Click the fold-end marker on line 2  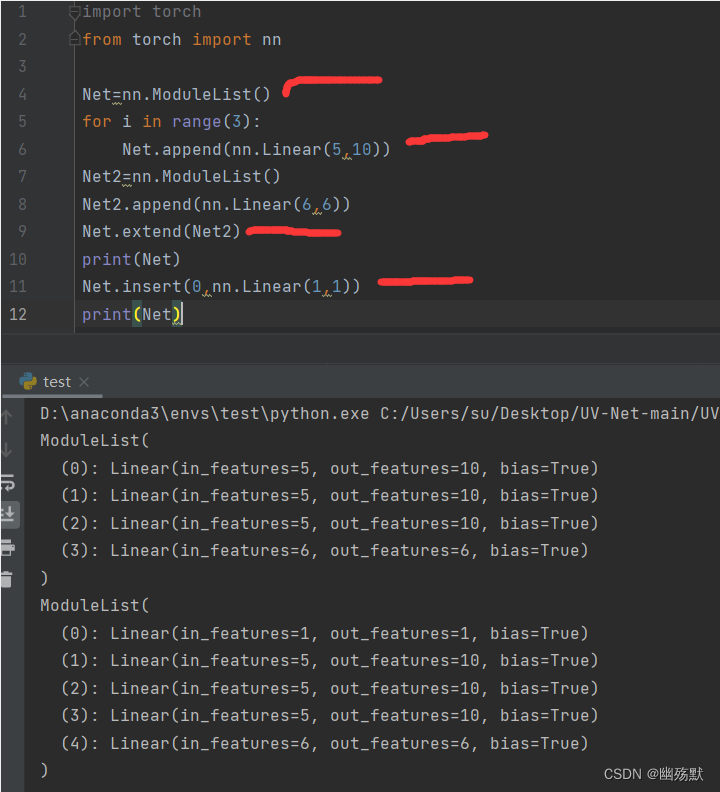pos(74,39)
